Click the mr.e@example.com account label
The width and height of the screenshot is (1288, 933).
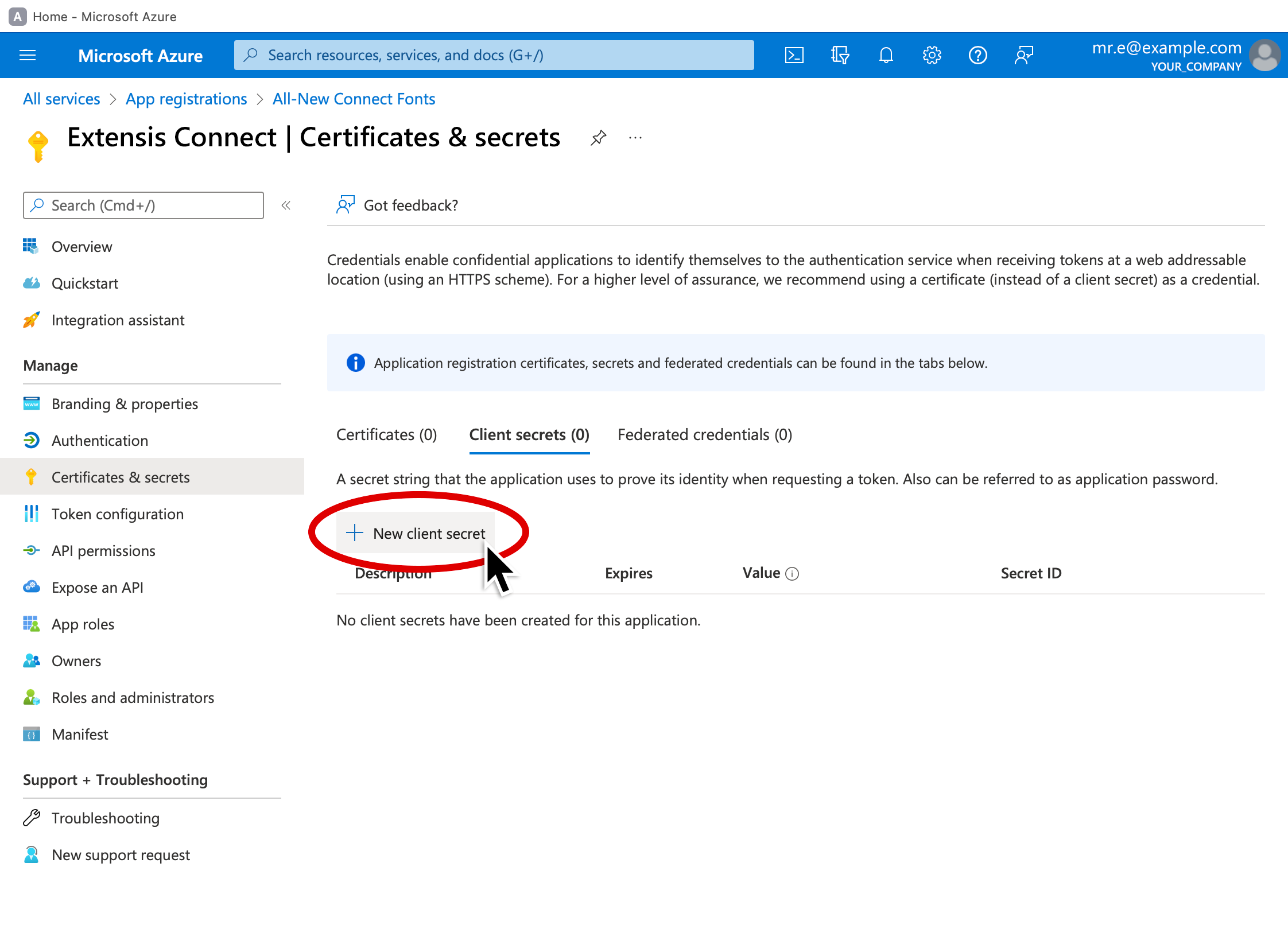tap(1166, 48)
